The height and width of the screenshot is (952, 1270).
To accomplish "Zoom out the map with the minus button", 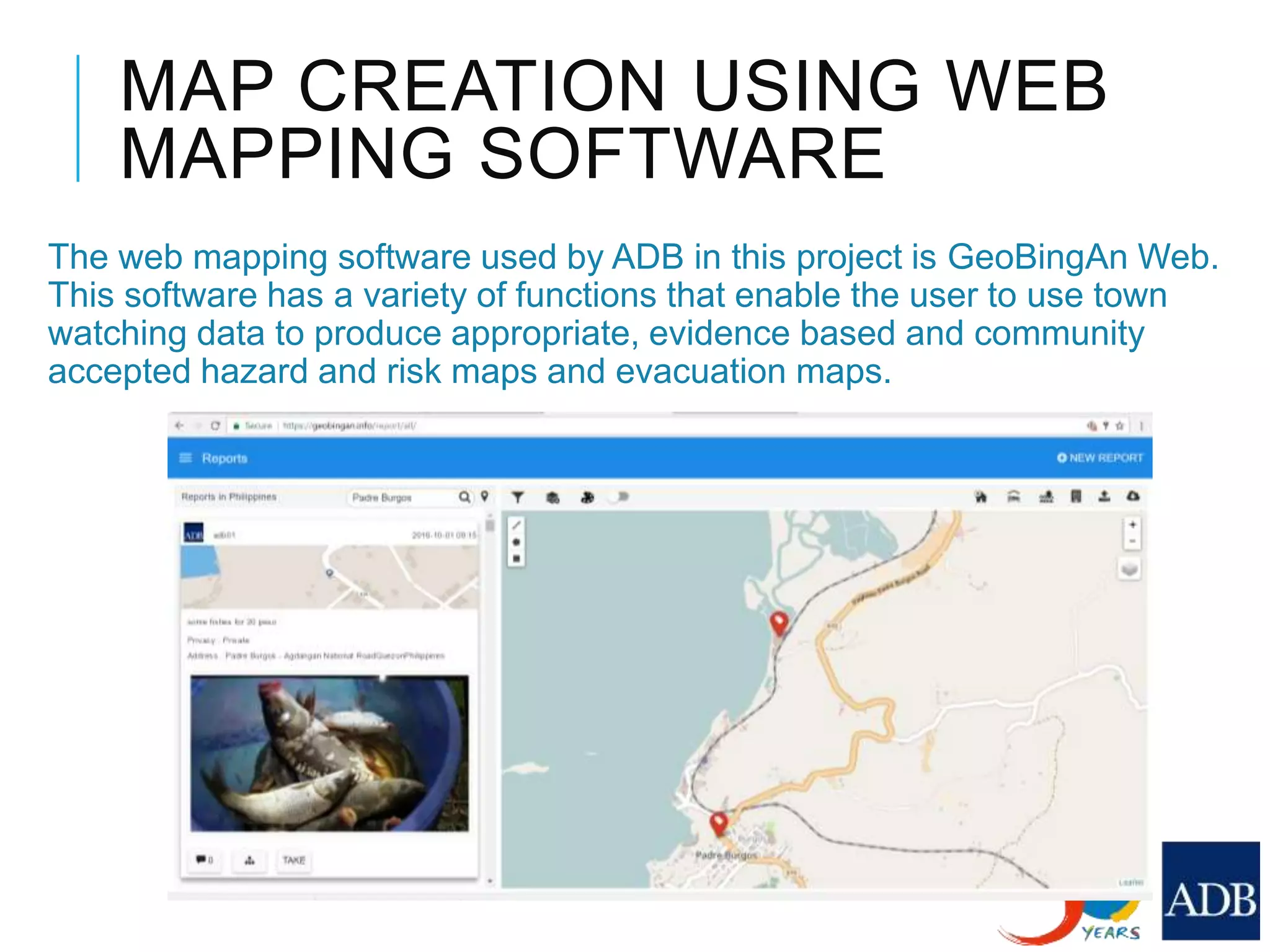I will click(x=1132, y=542).
